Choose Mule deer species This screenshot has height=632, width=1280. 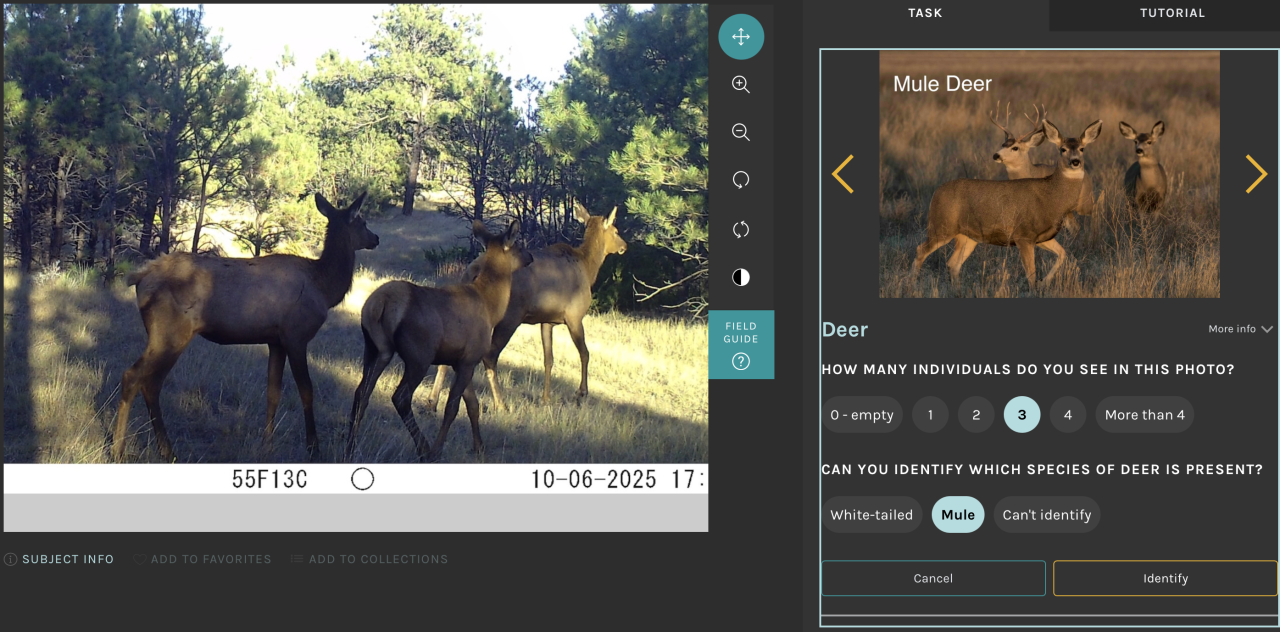[x=958, y=515]
